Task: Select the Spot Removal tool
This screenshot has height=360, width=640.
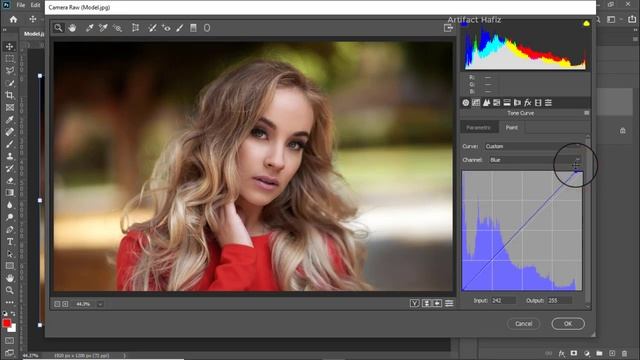Action: 152,28
